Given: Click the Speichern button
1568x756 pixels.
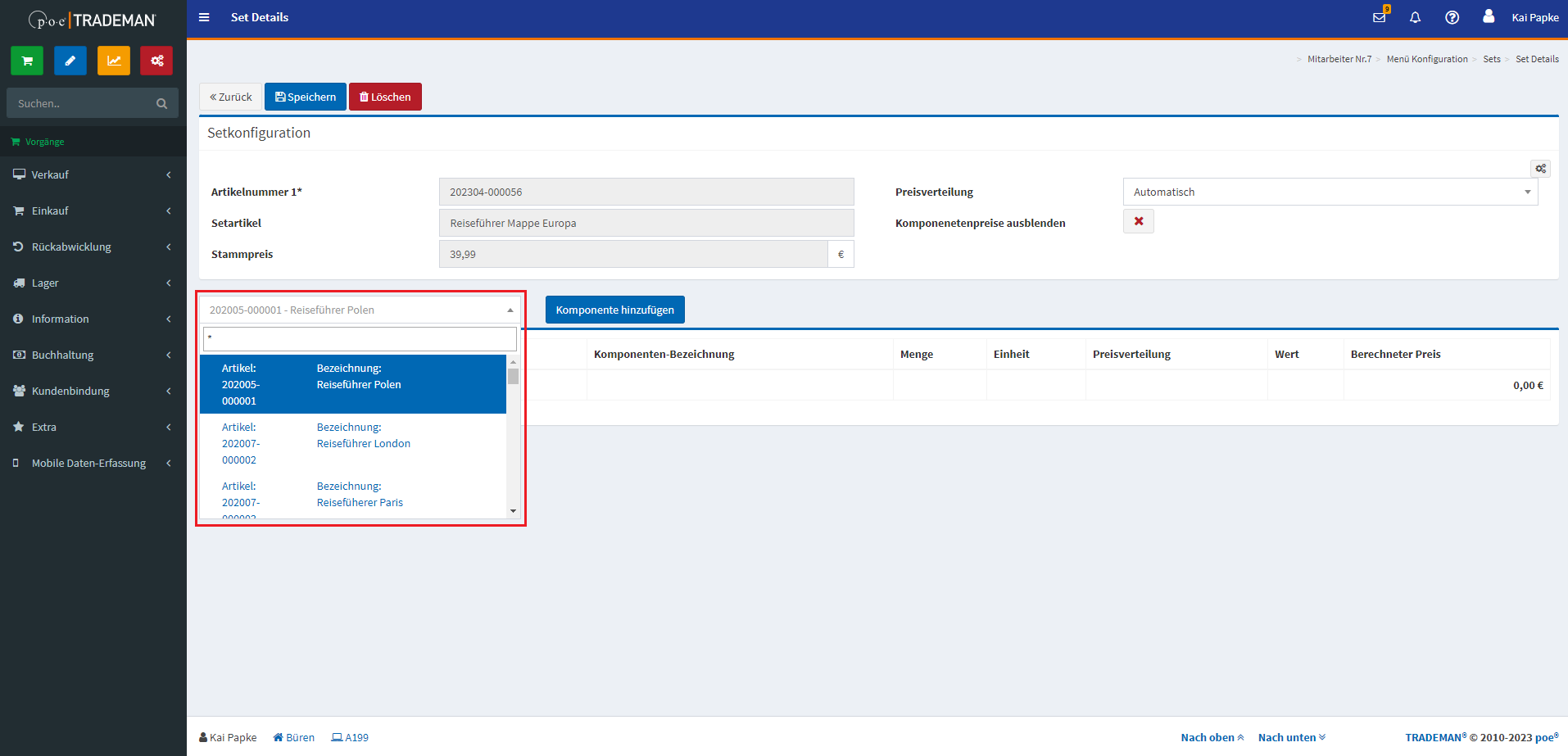Looking at the screenshot, I should click(x=305, y=97).
